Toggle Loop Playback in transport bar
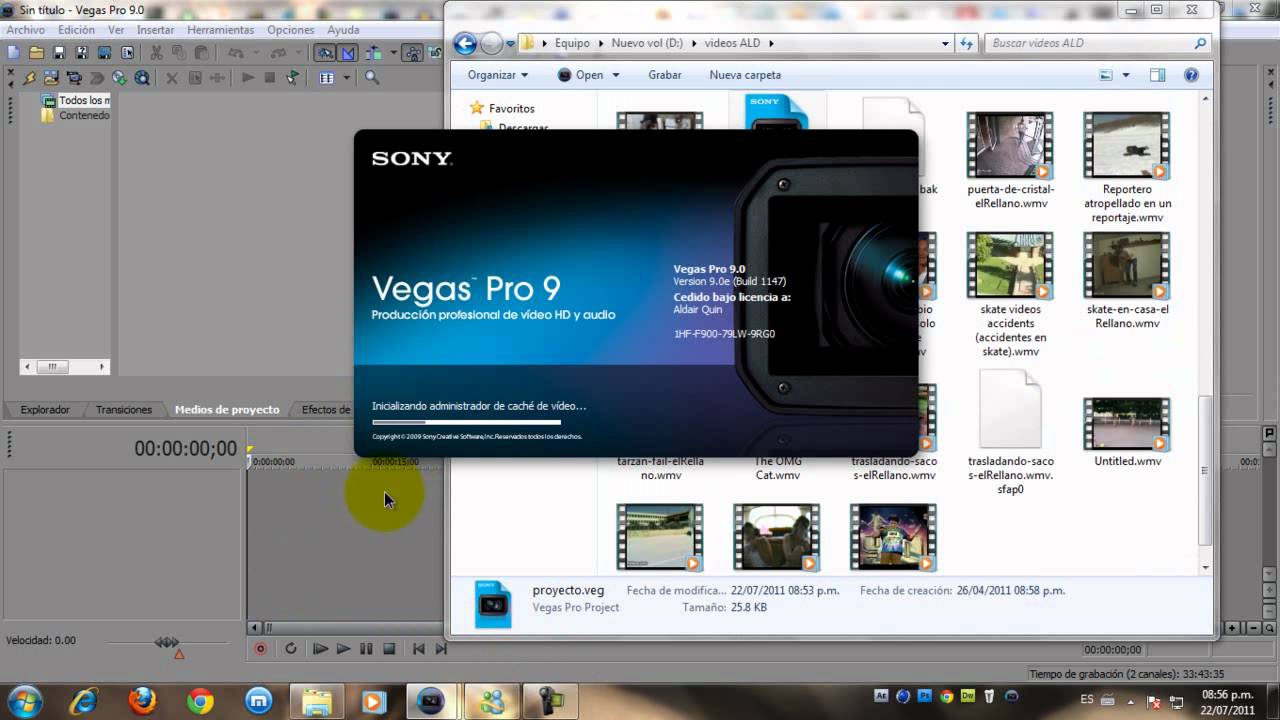The height and width of the screenshot is (720, 1280). pos(291,649)
